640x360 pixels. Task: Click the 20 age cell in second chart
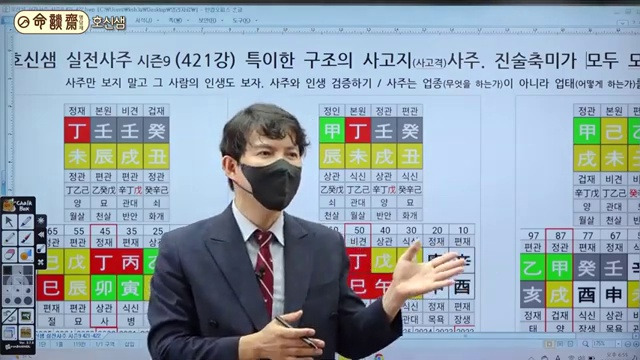tap(437, 230)
